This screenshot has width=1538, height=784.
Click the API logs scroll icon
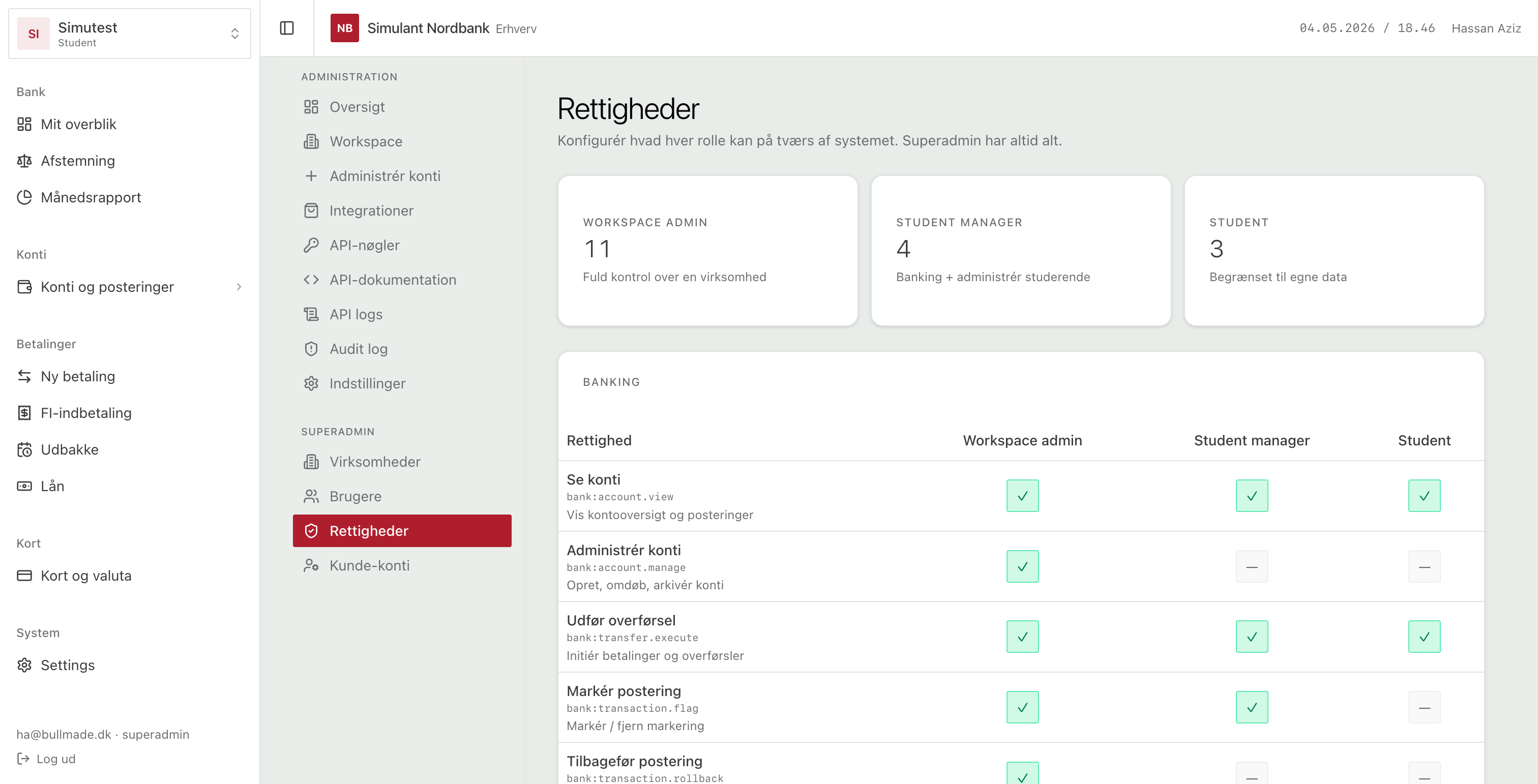pyautogui.click(x=311, y=314)
